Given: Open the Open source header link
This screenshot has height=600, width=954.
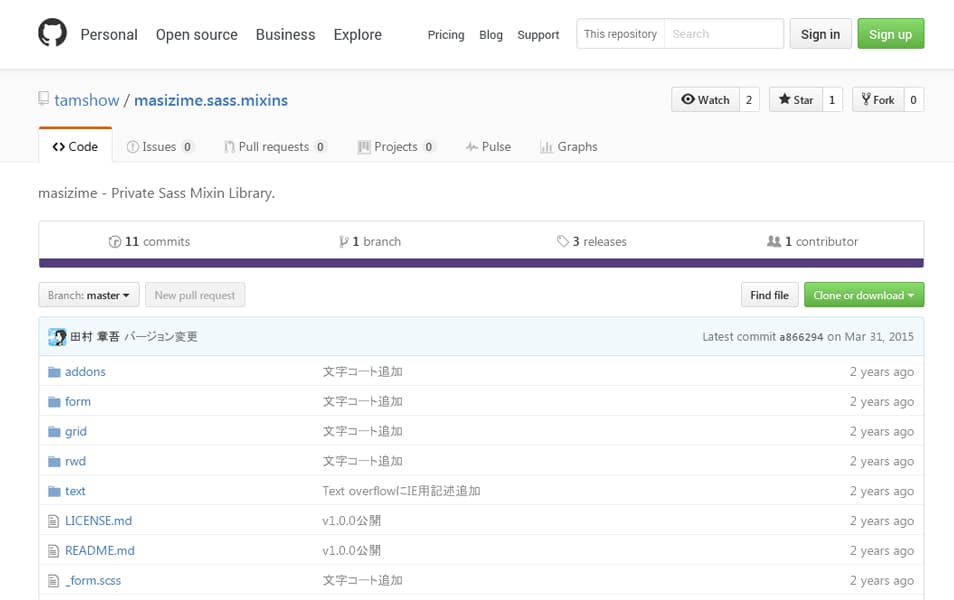Looking at the screenshot, I should click(x=197, y=35).
